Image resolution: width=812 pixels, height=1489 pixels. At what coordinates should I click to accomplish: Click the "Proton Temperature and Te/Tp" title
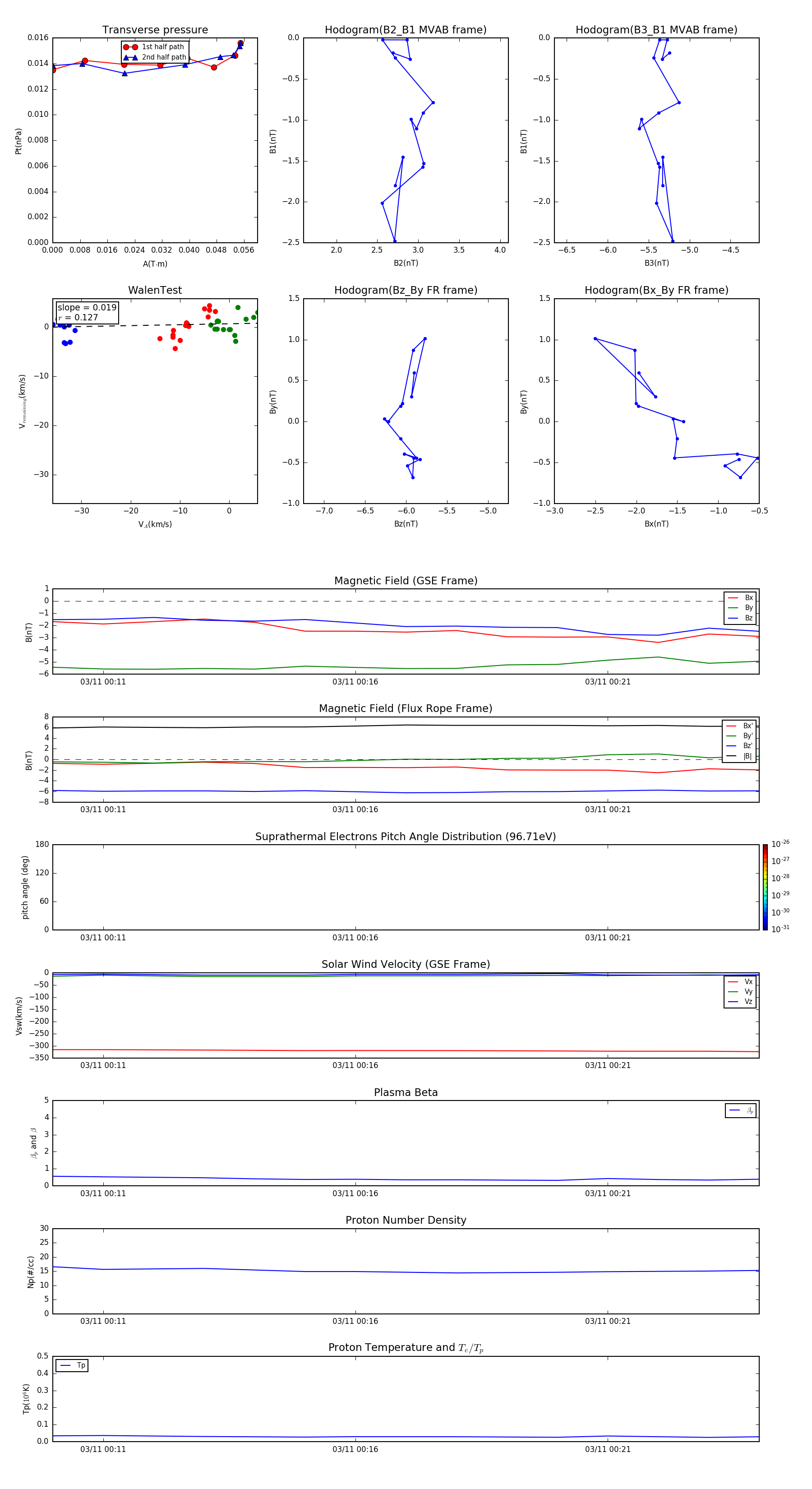(x=406, y=1348)
